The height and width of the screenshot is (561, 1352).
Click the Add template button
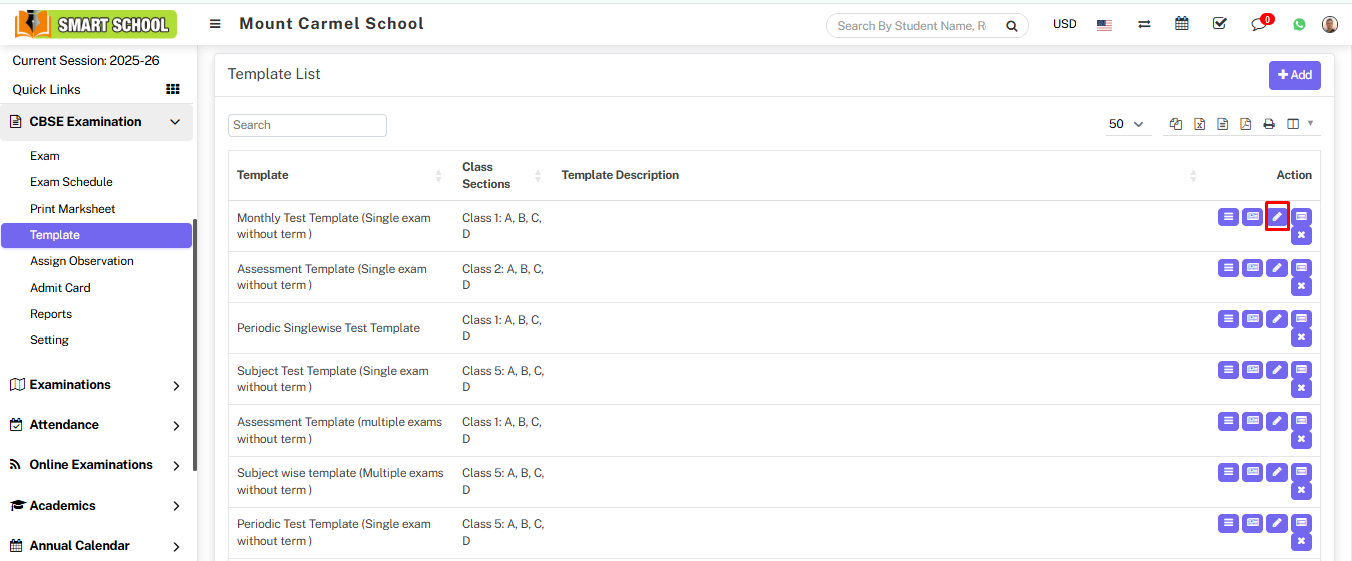point(1294,75)
